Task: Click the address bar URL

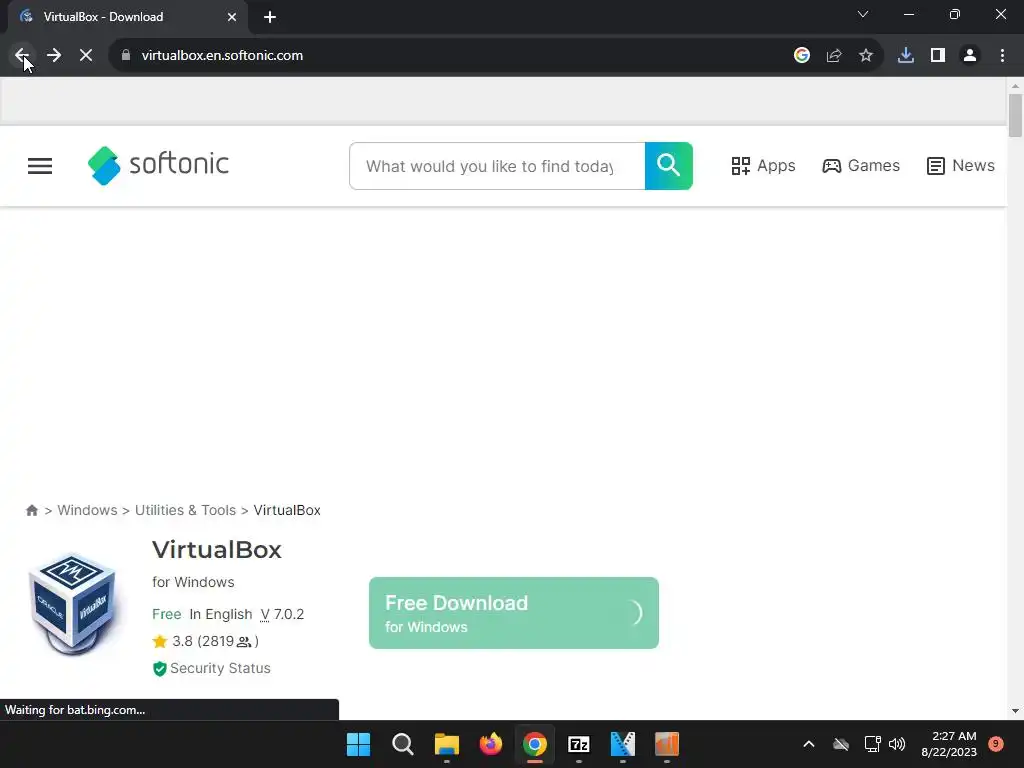Action: (x=222, y=56)
